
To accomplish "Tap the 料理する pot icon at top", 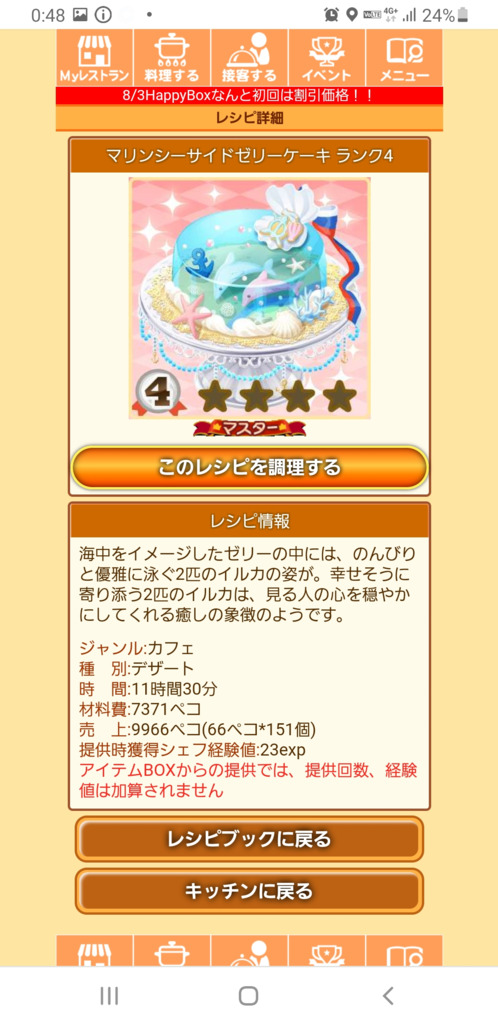I will tap(172, 58).
